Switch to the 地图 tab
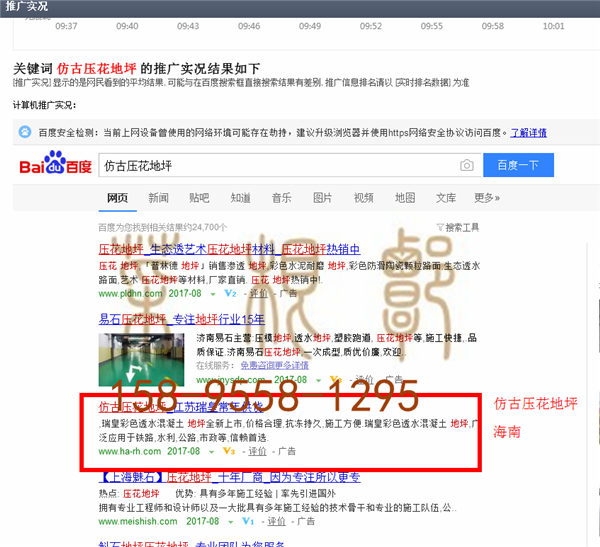This screenshot has width=600, height=547. (405, 198)
